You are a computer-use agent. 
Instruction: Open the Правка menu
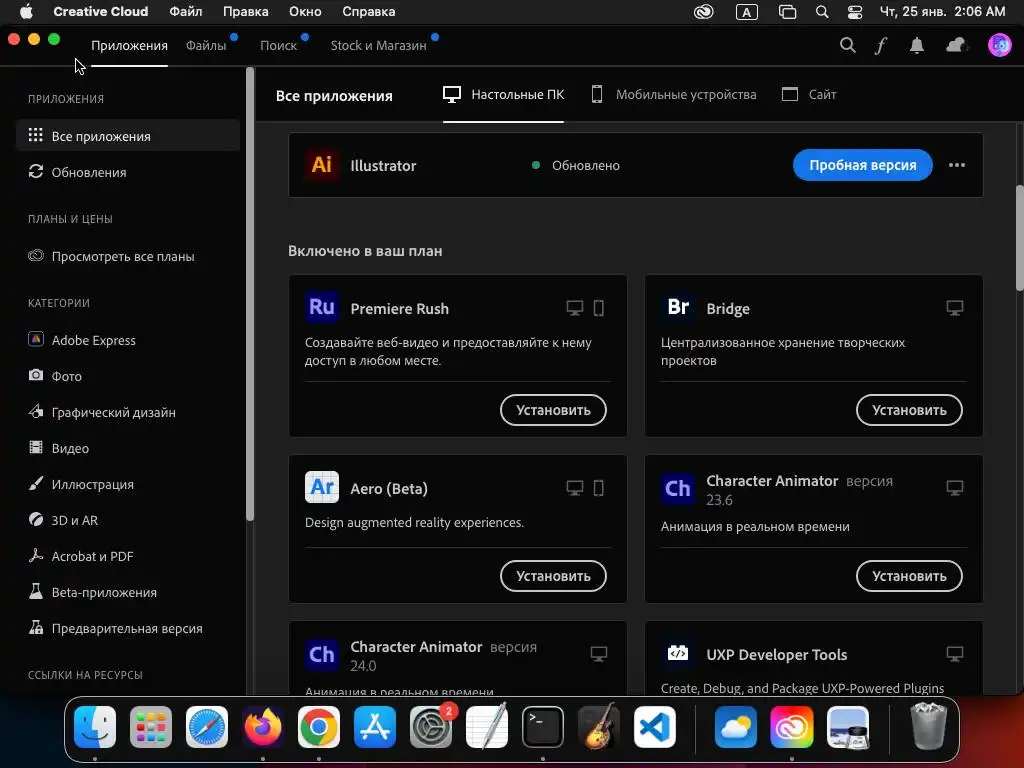pos(246,11)
